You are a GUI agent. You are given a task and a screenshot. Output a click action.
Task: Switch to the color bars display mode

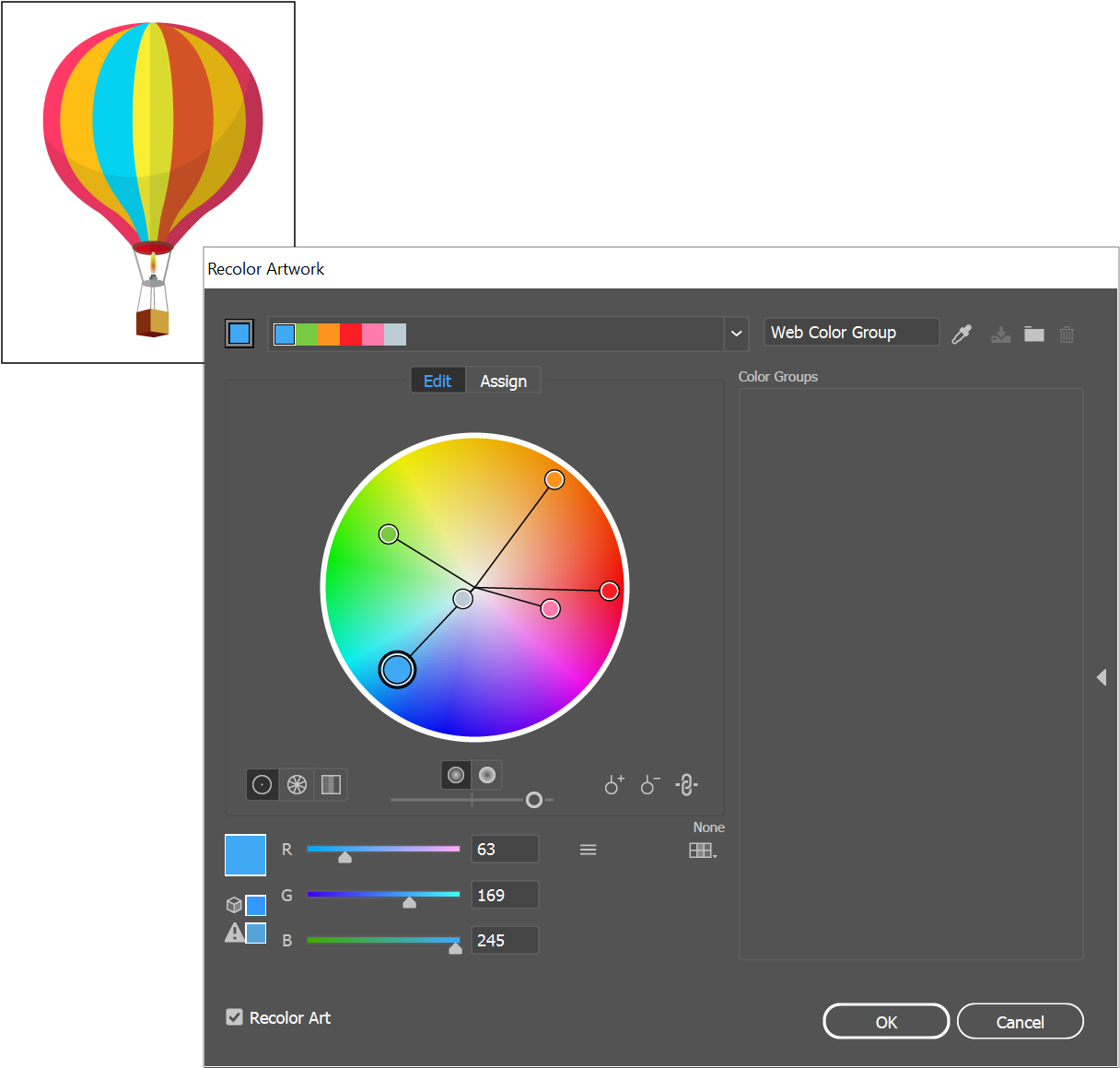pos(331,784)
